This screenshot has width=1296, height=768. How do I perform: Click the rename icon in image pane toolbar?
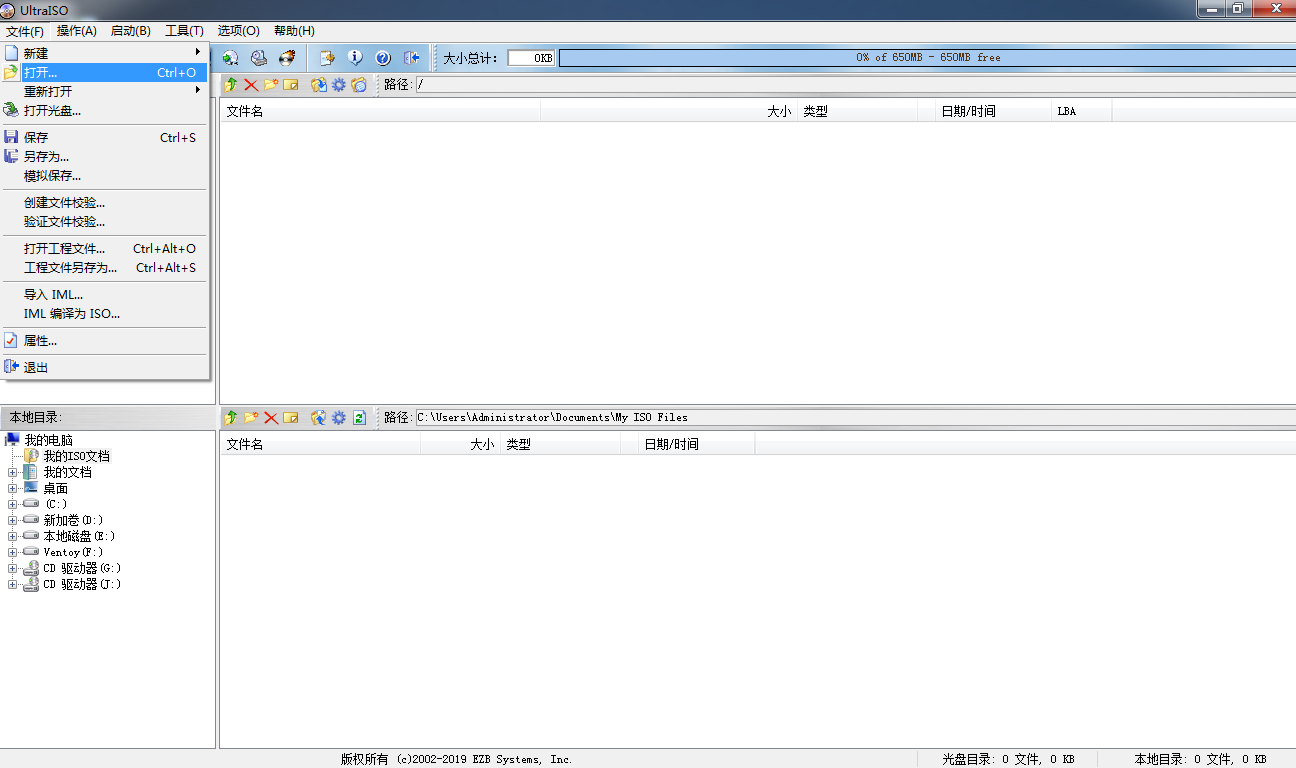point(291,85)
